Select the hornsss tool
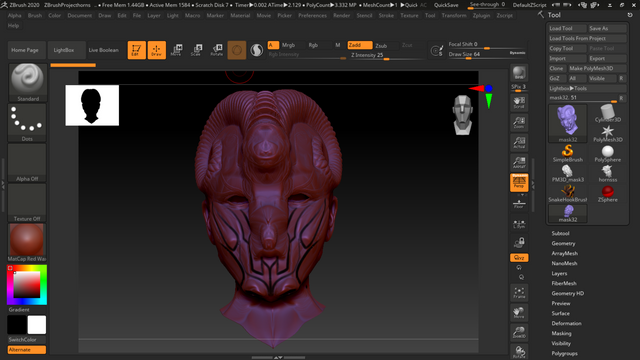This screenshot has height=360, width=640. pyautogui.click(x=607, y=173)
